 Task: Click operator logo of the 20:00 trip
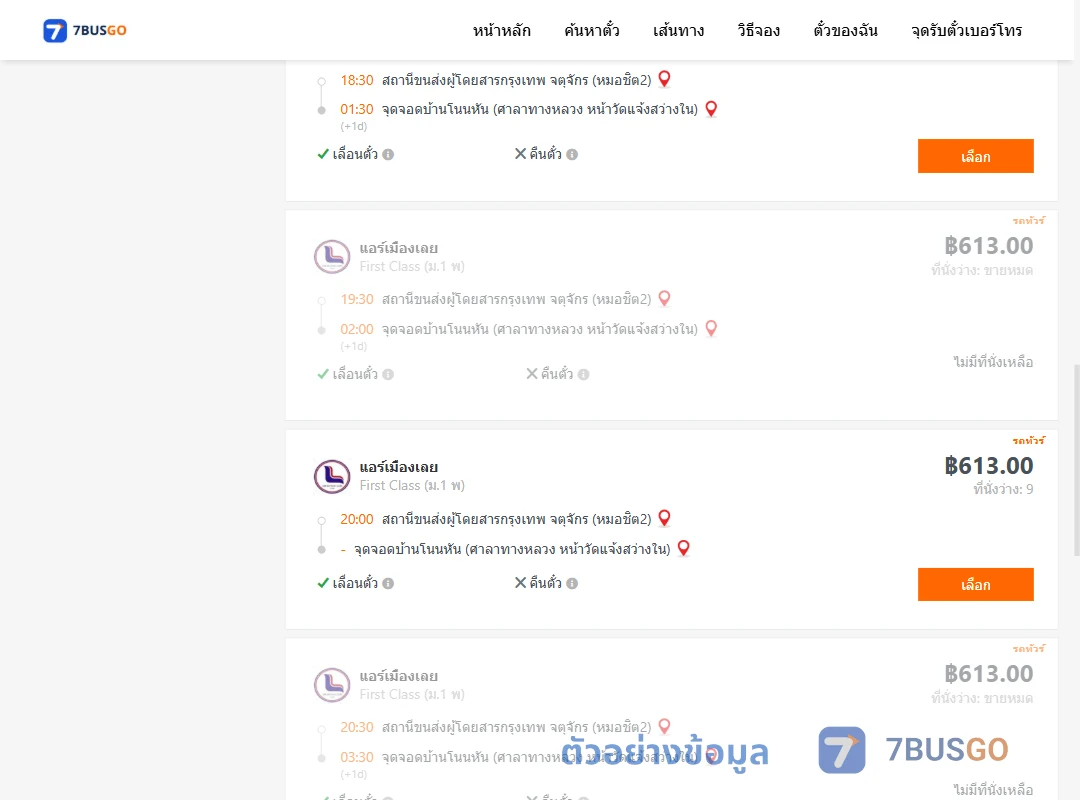[x=332, y=476]
